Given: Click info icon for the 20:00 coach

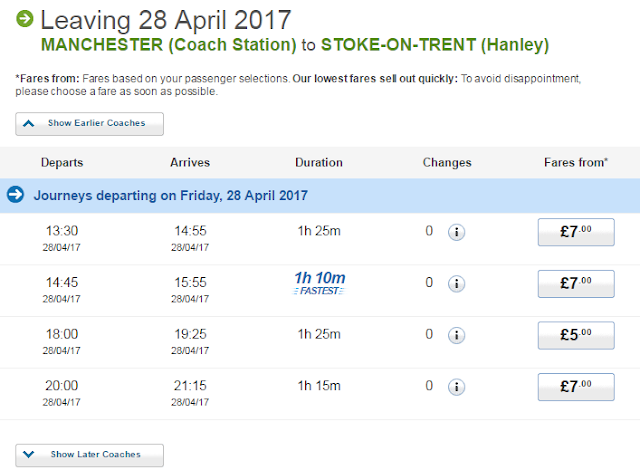Looking at the screenshot, I should tap(456, 386).
